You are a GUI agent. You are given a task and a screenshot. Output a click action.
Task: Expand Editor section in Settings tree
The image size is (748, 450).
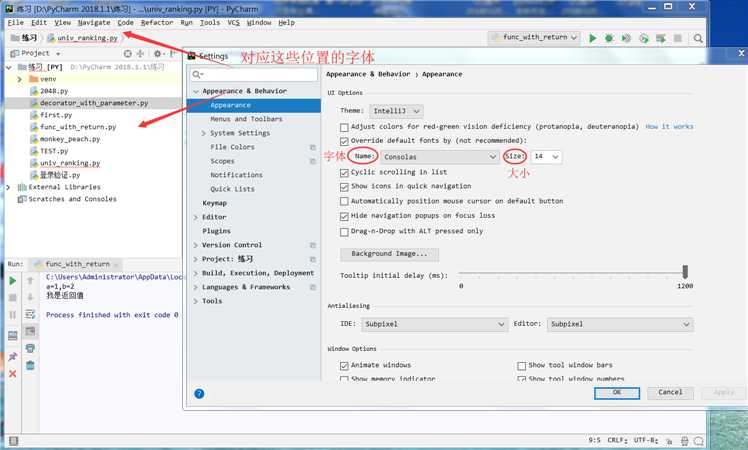coord(196,217)
